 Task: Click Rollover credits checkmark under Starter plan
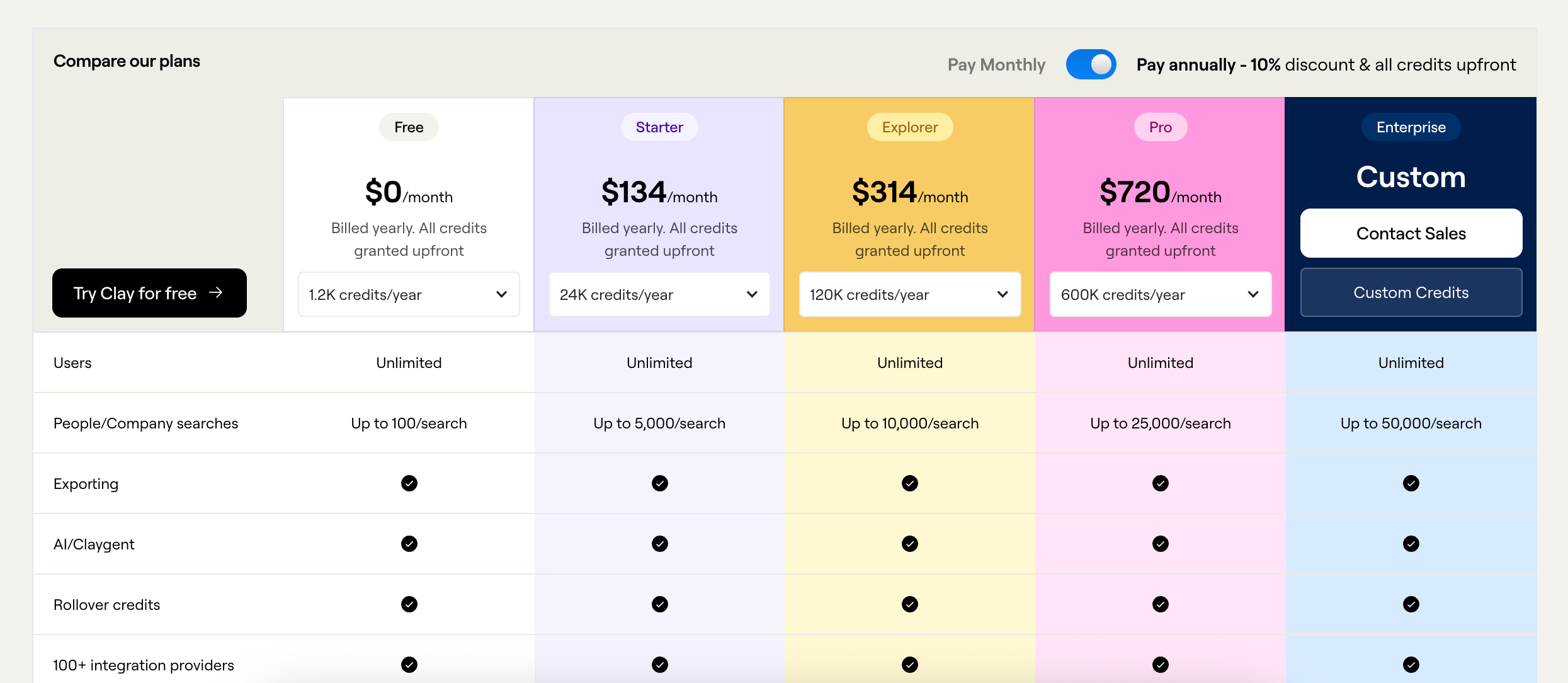pos(660,604)
